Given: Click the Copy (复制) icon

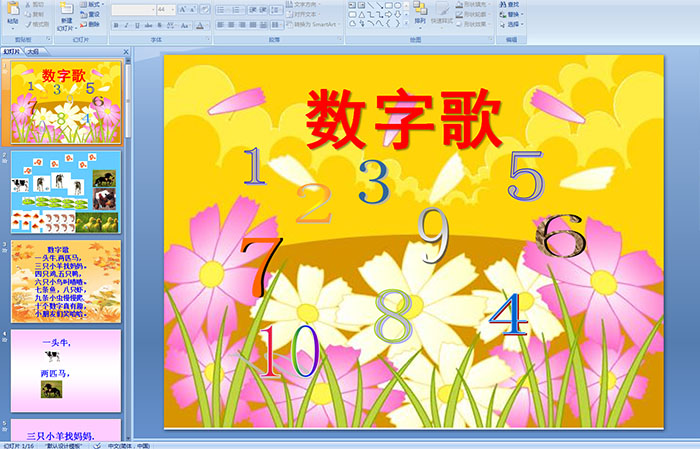Looking at the screenshot, I should pos(28,14).
